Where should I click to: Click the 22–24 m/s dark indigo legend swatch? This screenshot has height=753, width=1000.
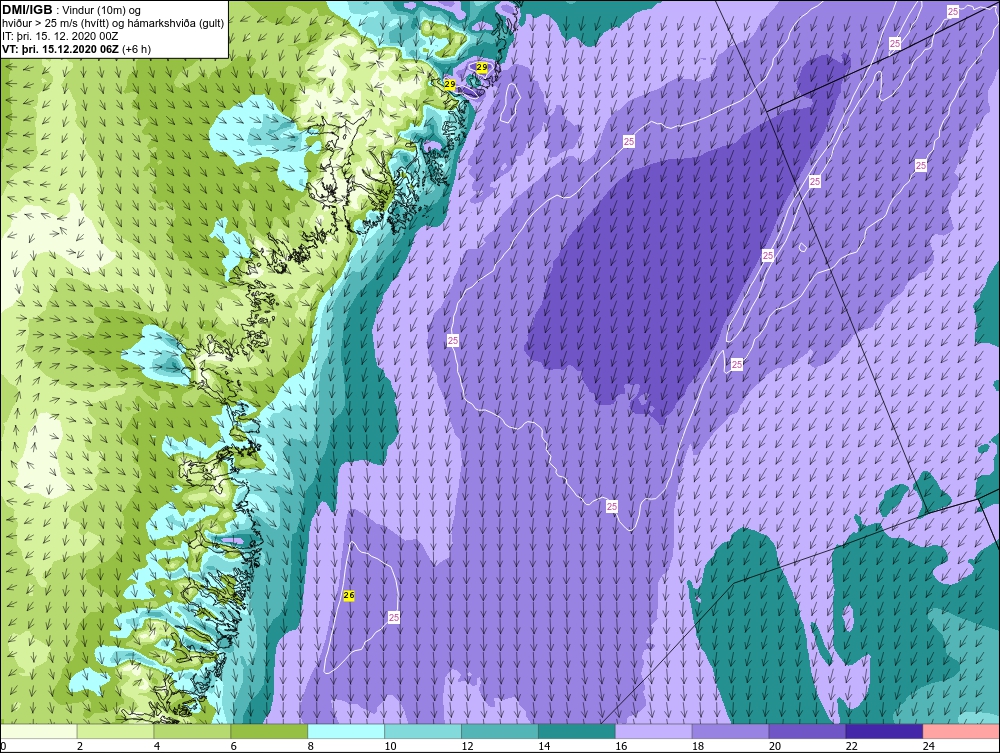884,731
